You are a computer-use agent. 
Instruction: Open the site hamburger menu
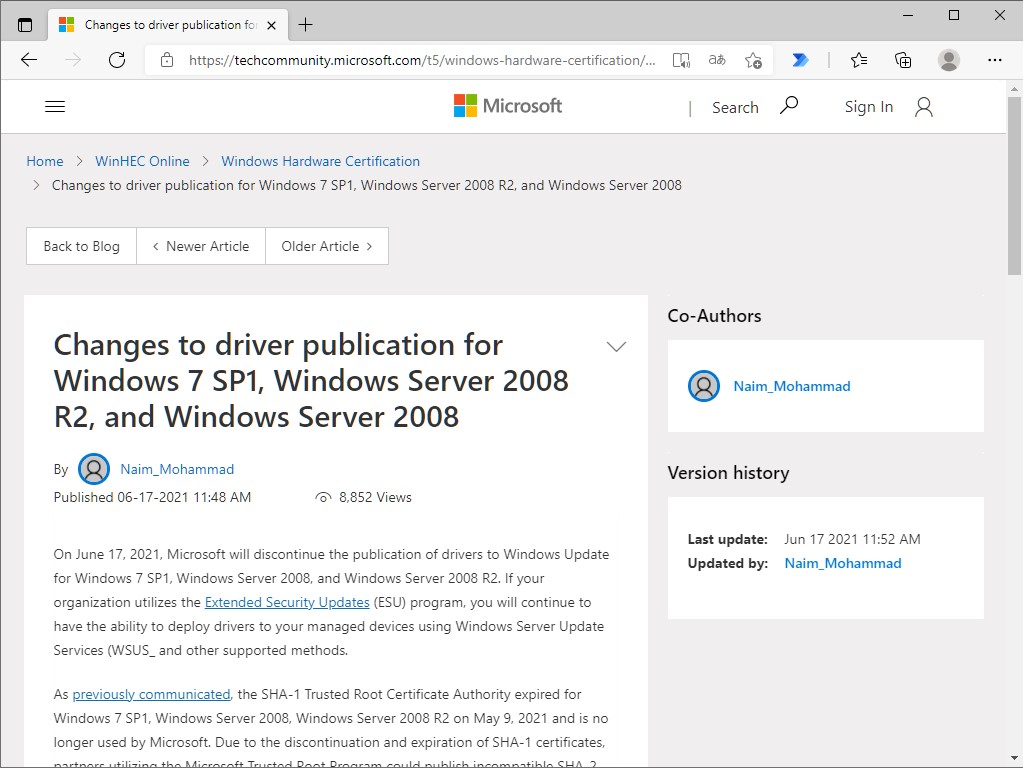(55, 106)
